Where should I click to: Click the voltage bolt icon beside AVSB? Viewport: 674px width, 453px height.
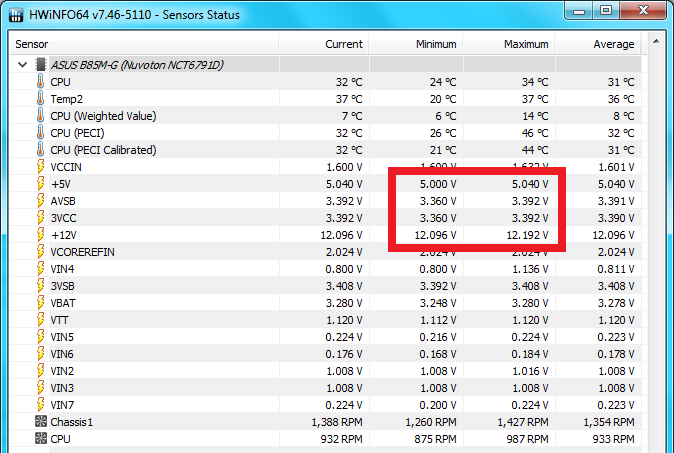click(40, 201)
